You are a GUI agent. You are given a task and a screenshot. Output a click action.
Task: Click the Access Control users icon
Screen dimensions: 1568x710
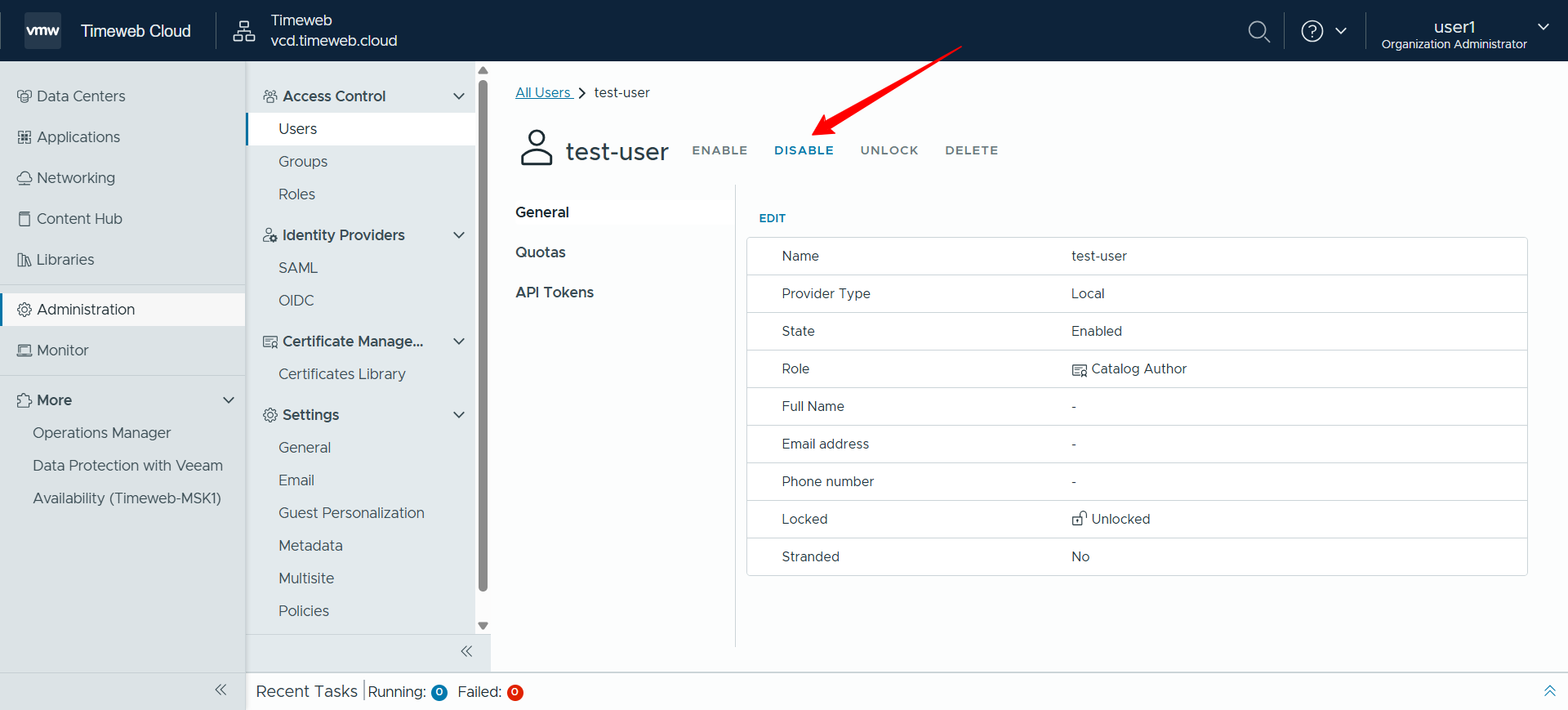(270, 96)
